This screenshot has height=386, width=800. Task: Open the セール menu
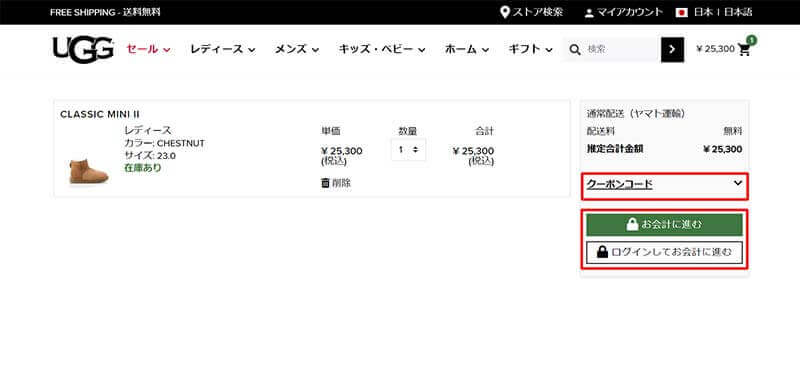click(x=148, y=49)
